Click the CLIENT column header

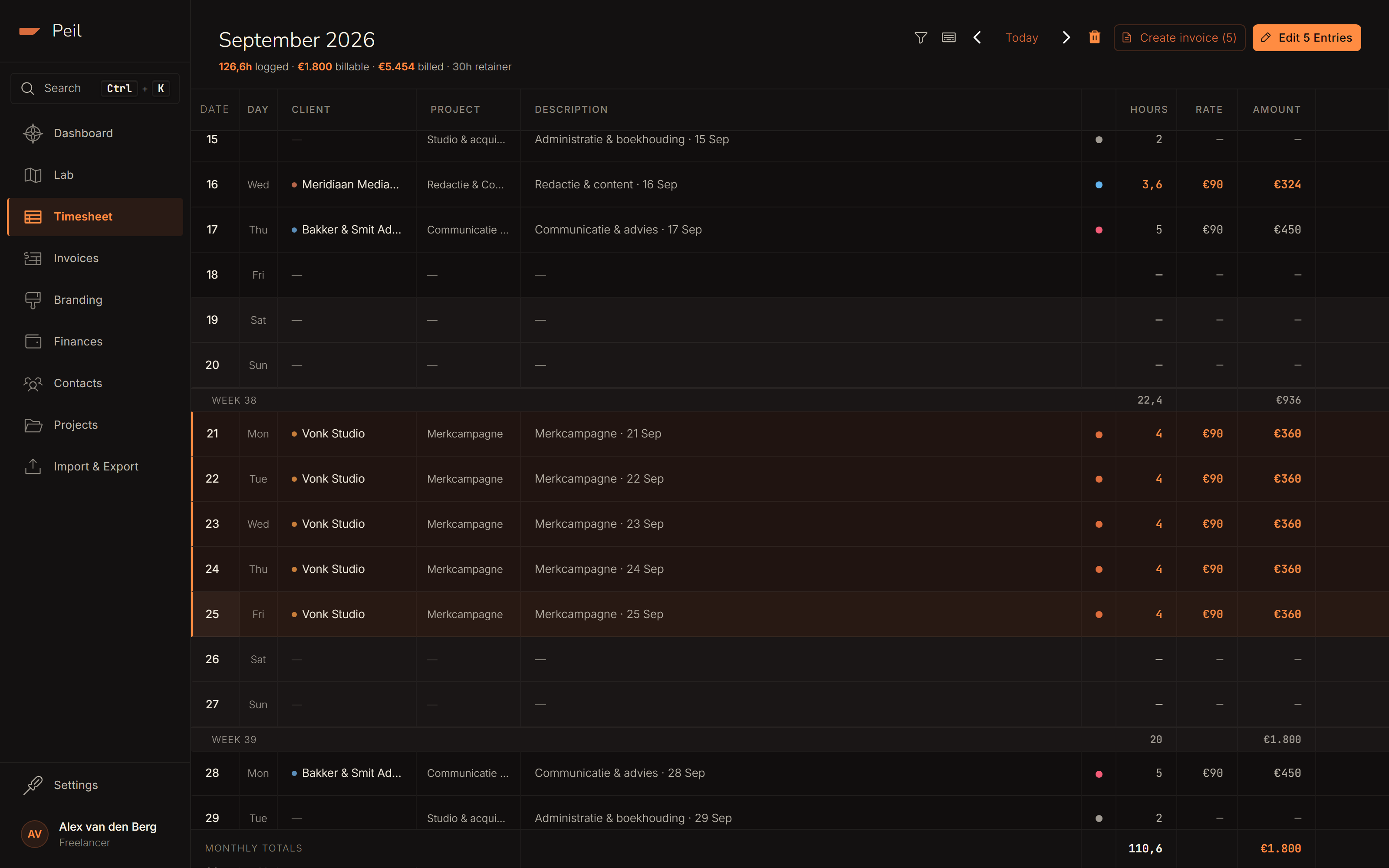coord(310,110)
